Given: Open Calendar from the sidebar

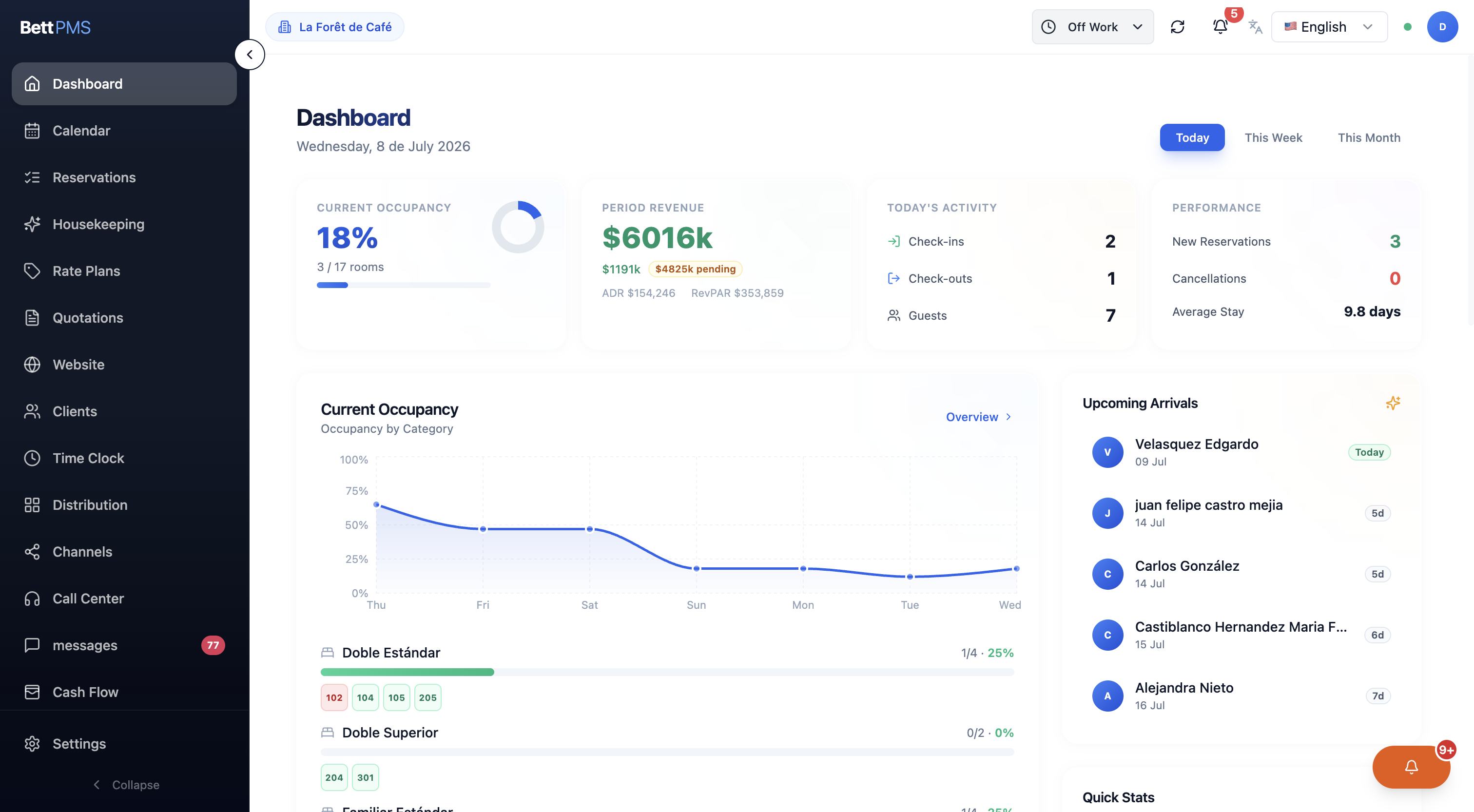Looking at the screenshot, I should click(x=124, y=131).
